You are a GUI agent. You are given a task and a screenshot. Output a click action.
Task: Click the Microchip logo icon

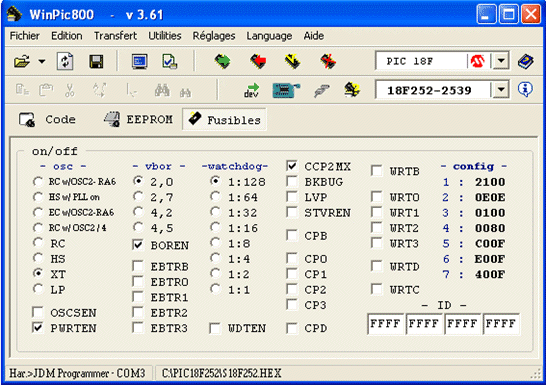pyautogui.click(x=478, y=61)
